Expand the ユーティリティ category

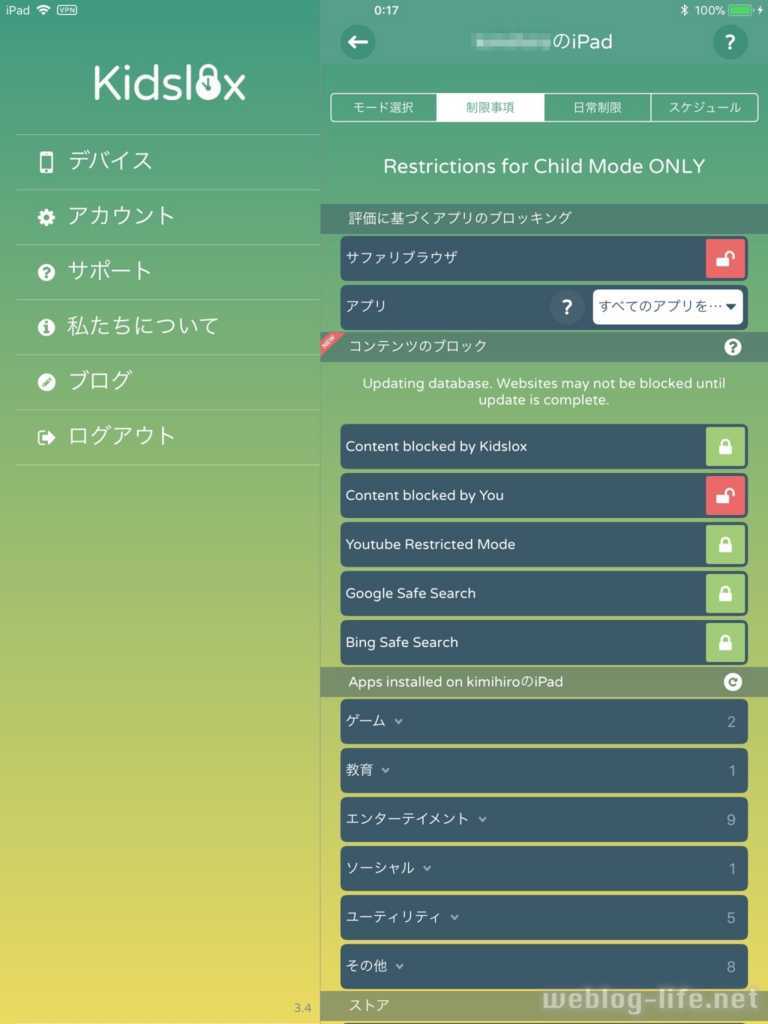(544, 918)
